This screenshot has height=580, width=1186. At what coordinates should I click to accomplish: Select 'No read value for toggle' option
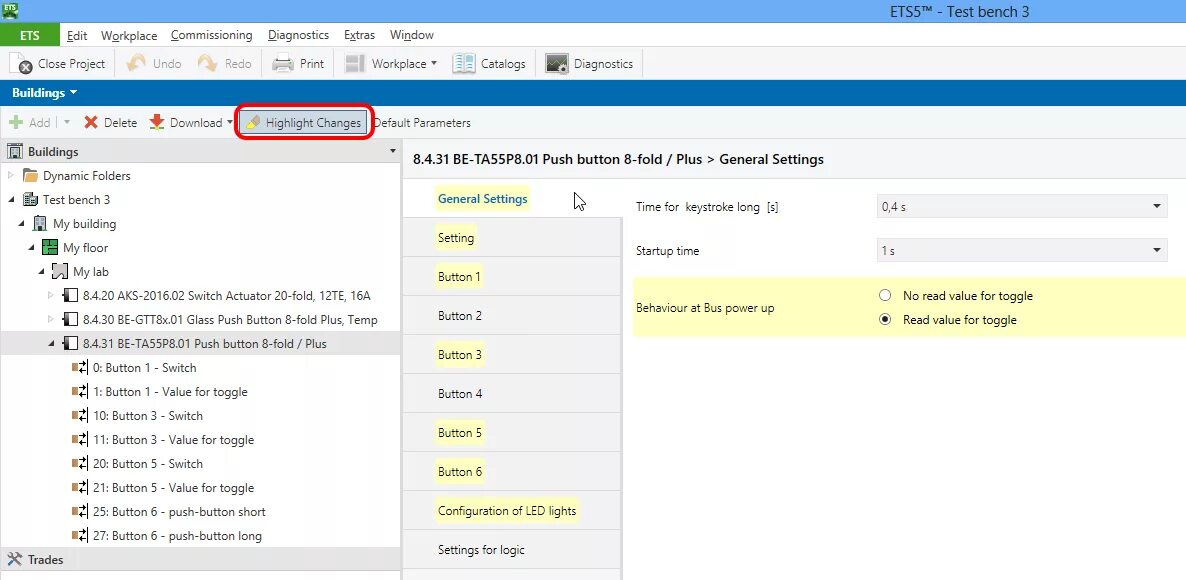click(885, 296)
